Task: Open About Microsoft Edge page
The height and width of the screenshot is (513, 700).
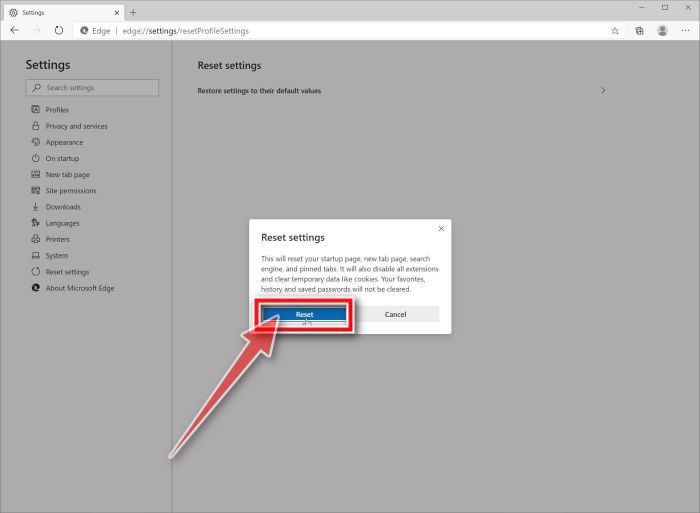Action: coord(73,288)
